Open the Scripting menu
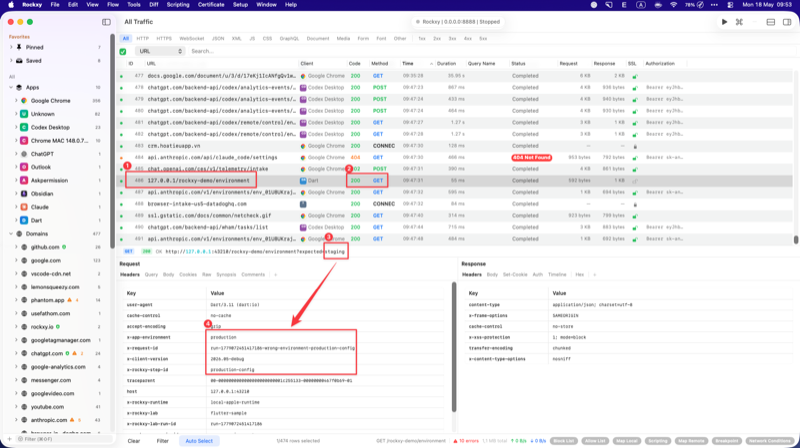The height and width of the screenshot is (448, 800). click(x=178, y=5)
